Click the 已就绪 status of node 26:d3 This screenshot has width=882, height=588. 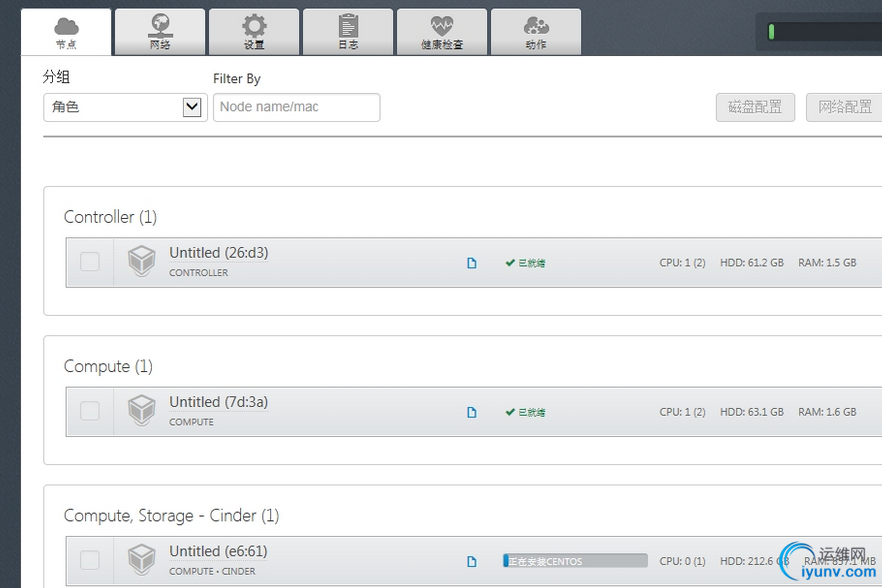525,263
